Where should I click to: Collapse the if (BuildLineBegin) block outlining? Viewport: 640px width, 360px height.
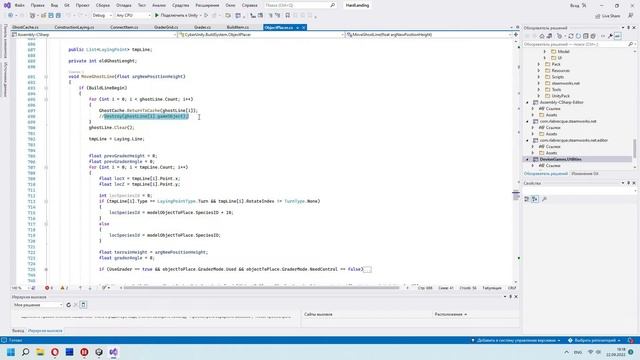pyautogui.click(x=46, y=88)
